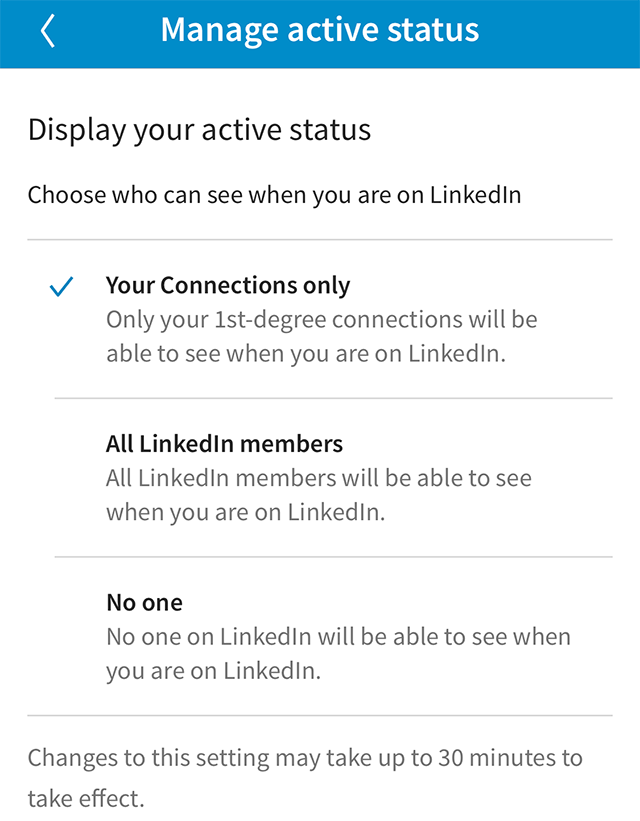Click the 30 minutes notice at the bottom
640x821 pixels.
pos(306,777)
